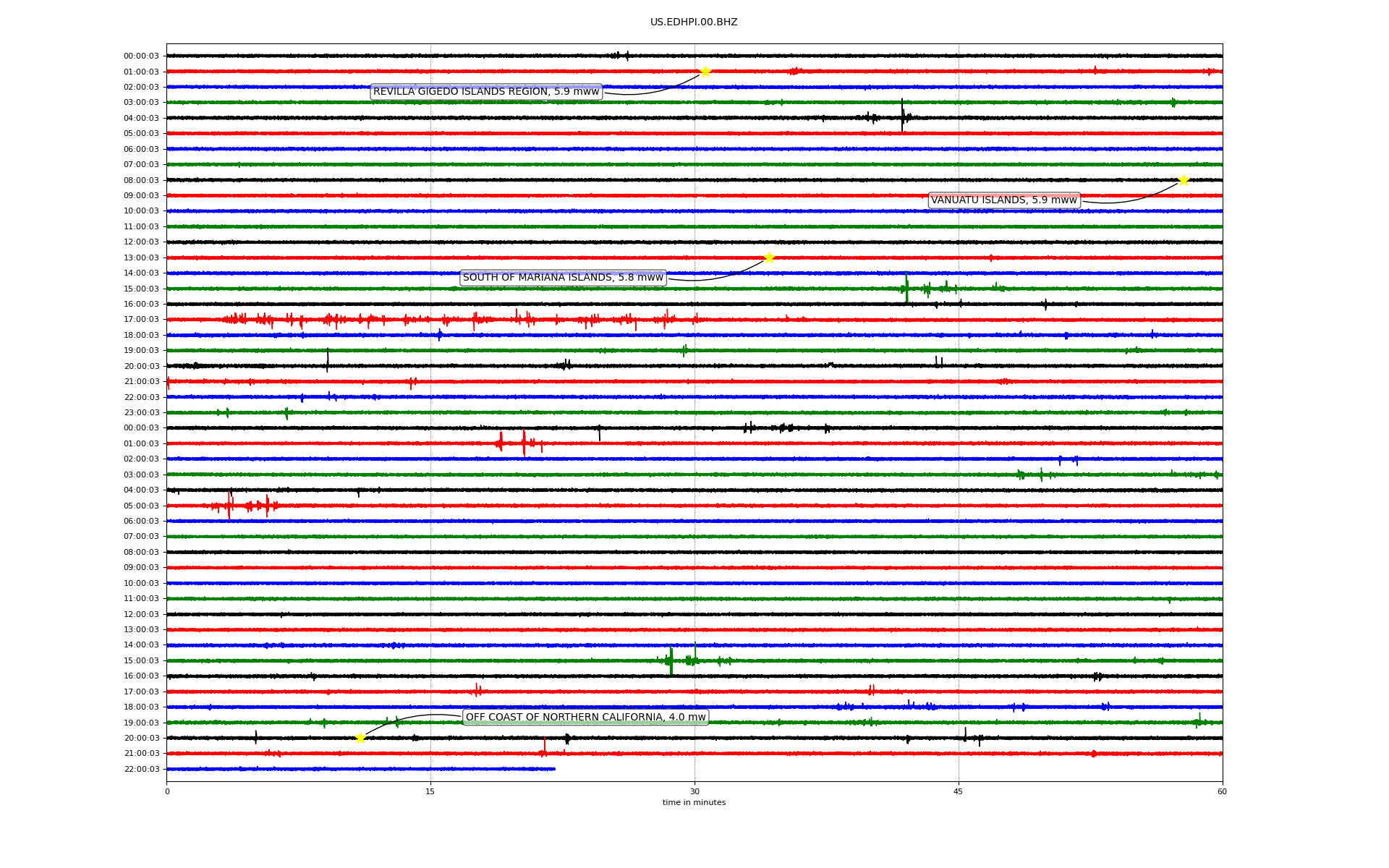This screenshot has width=1389, height=868.
Task: Click the 22:00:03 time label of the short final blue trace
Action: pos(141,769)
